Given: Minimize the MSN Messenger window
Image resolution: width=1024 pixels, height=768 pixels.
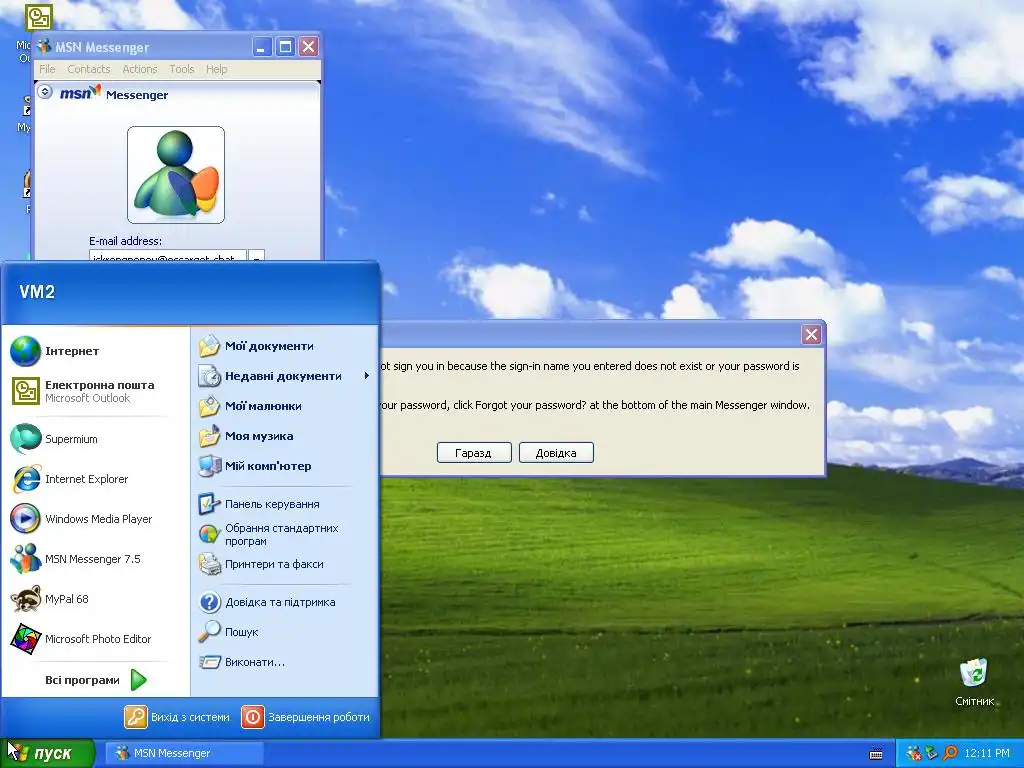Looking at the screenshot, I should tap(262, 47).
